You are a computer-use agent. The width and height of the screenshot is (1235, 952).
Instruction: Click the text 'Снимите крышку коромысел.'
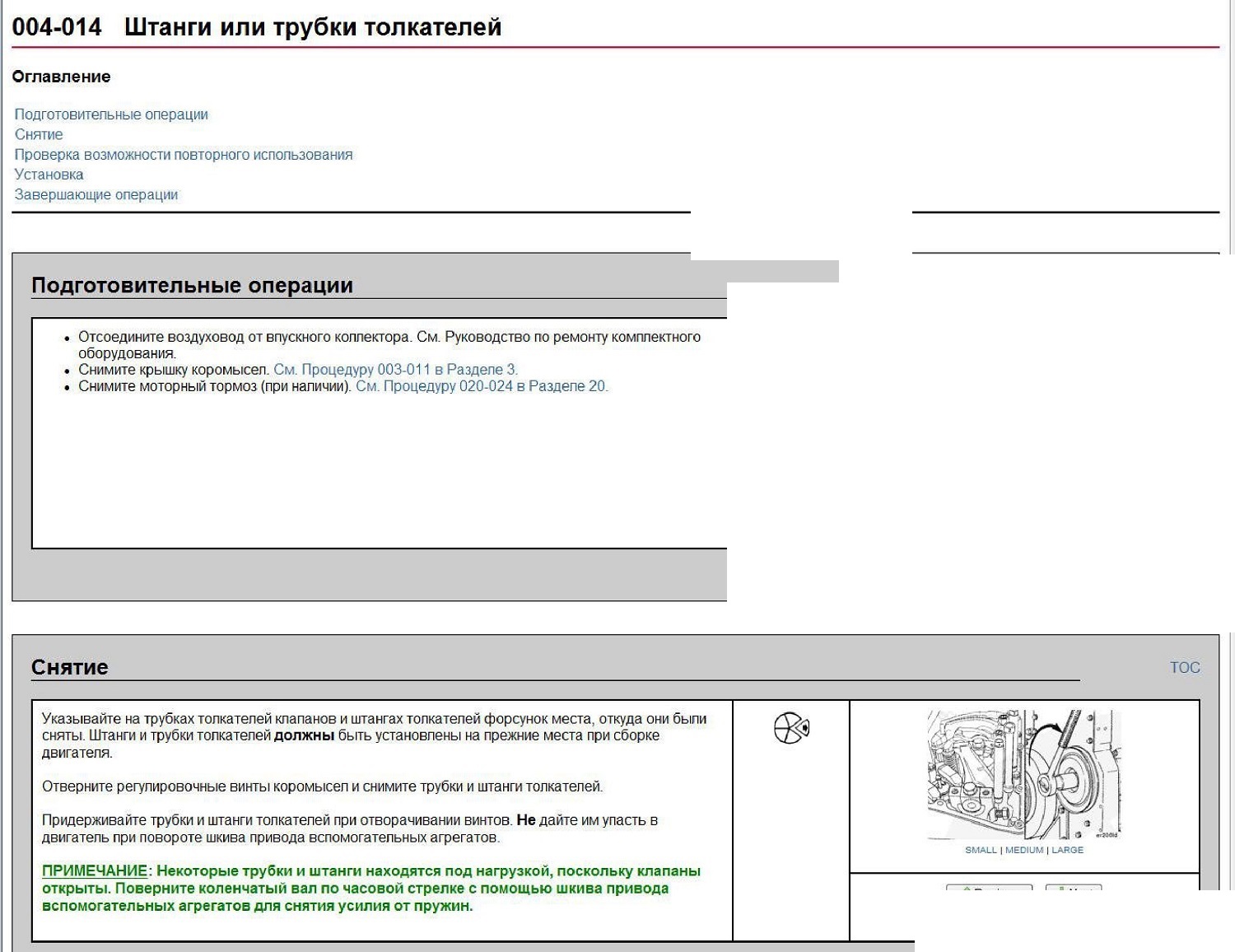(174, 370)
